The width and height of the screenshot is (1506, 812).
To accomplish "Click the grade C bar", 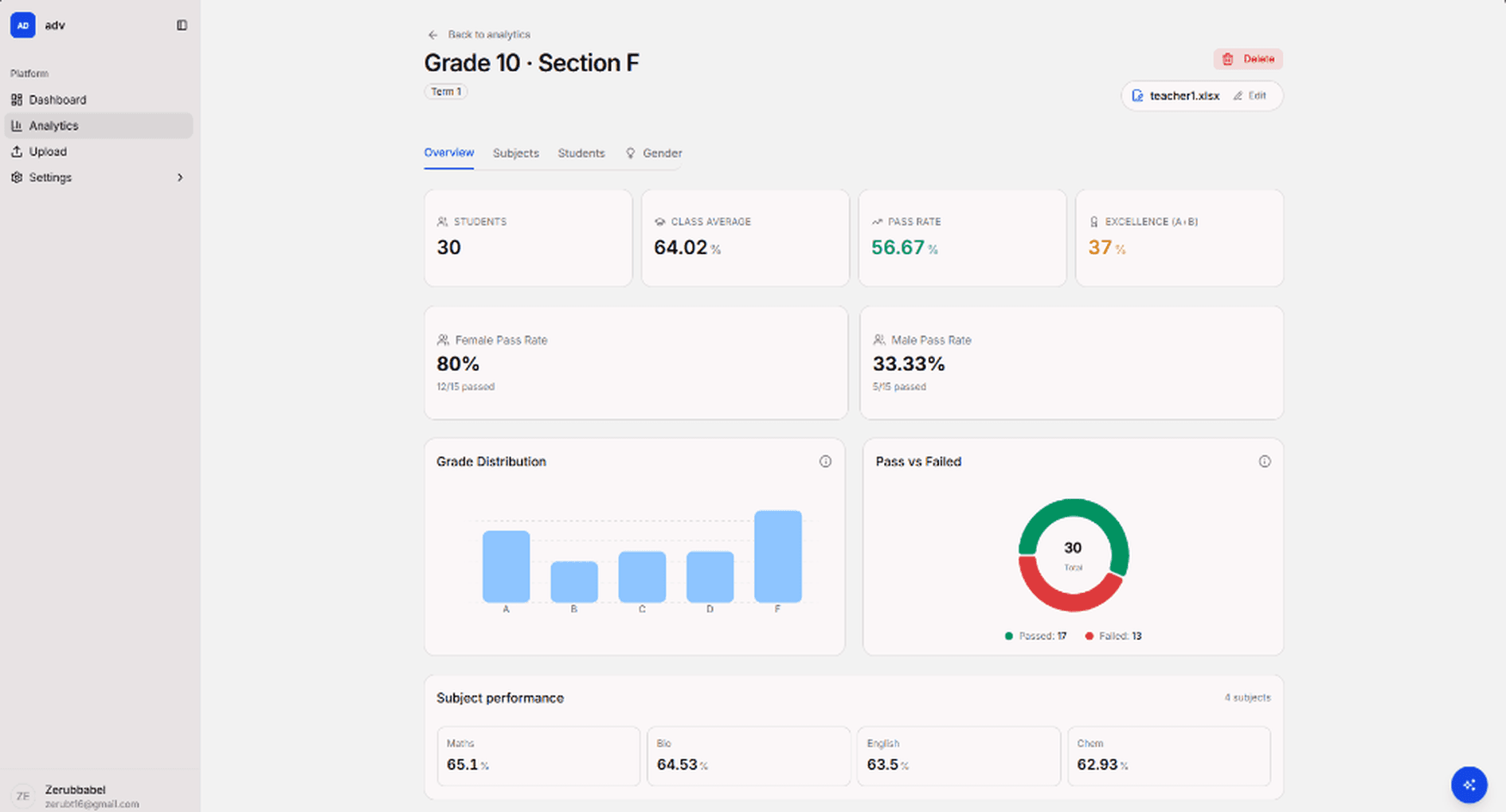I will click(x=642, y=577).
